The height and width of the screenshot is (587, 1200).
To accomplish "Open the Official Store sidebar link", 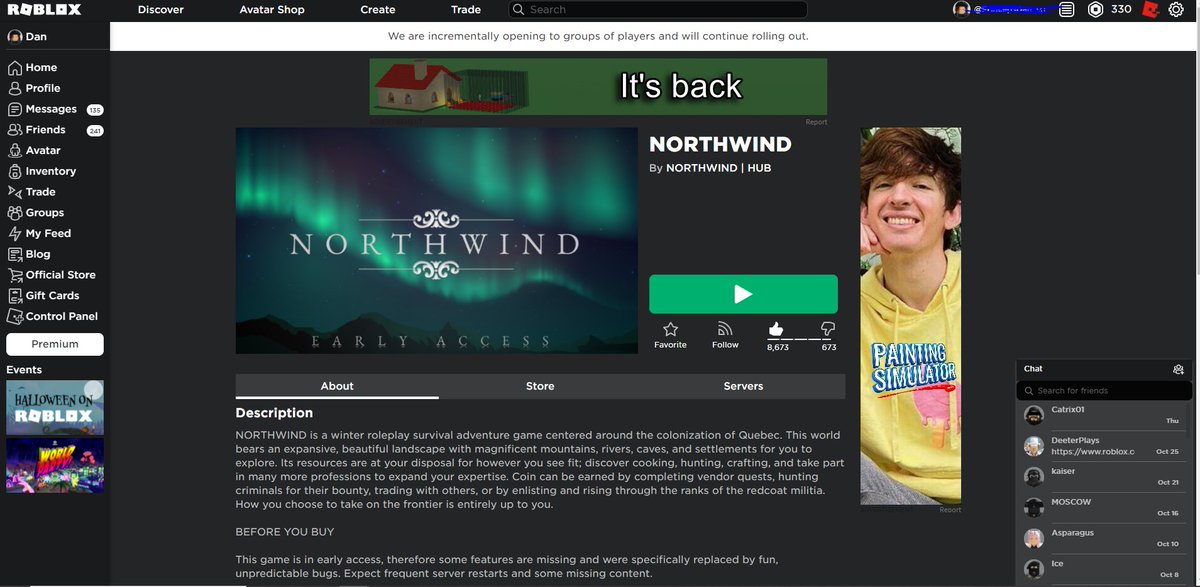I will click(x=52, y=275).
